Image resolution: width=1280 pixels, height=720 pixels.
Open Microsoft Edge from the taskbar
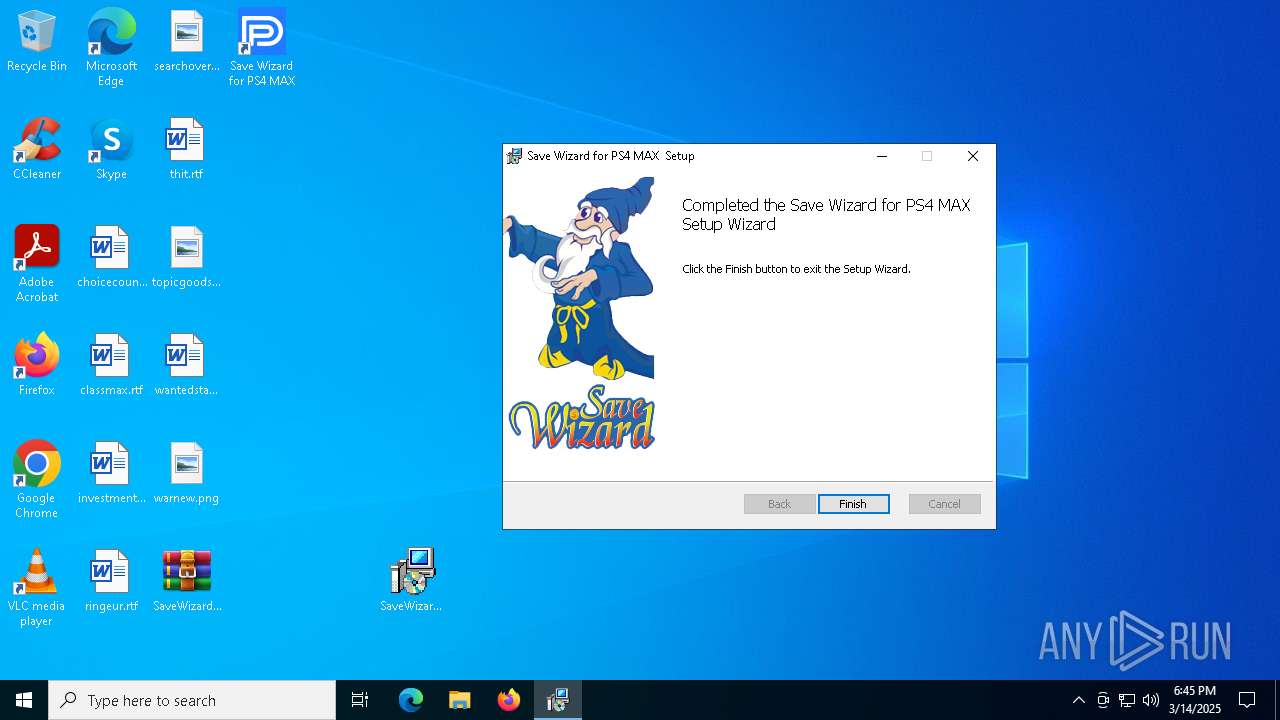[x=411, y=700]
